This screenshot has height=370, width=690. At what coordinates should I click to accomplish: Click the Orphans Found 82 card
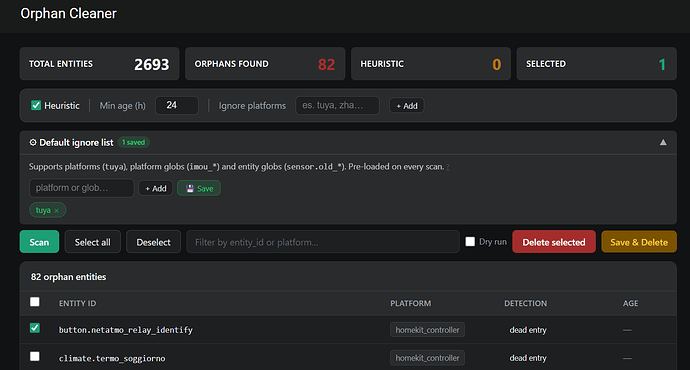[265, 64]
